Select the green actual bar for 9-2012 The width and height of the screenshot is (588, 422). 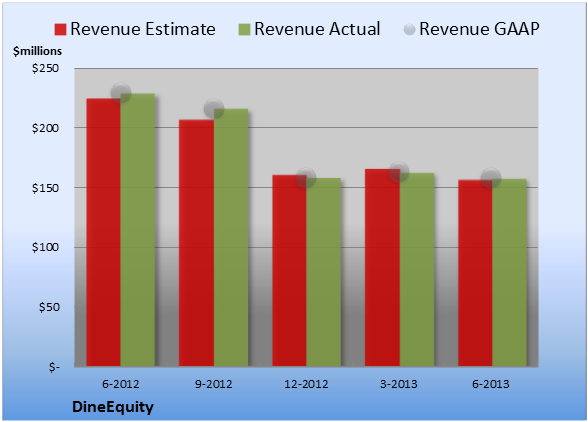click(x=231, y=237)
